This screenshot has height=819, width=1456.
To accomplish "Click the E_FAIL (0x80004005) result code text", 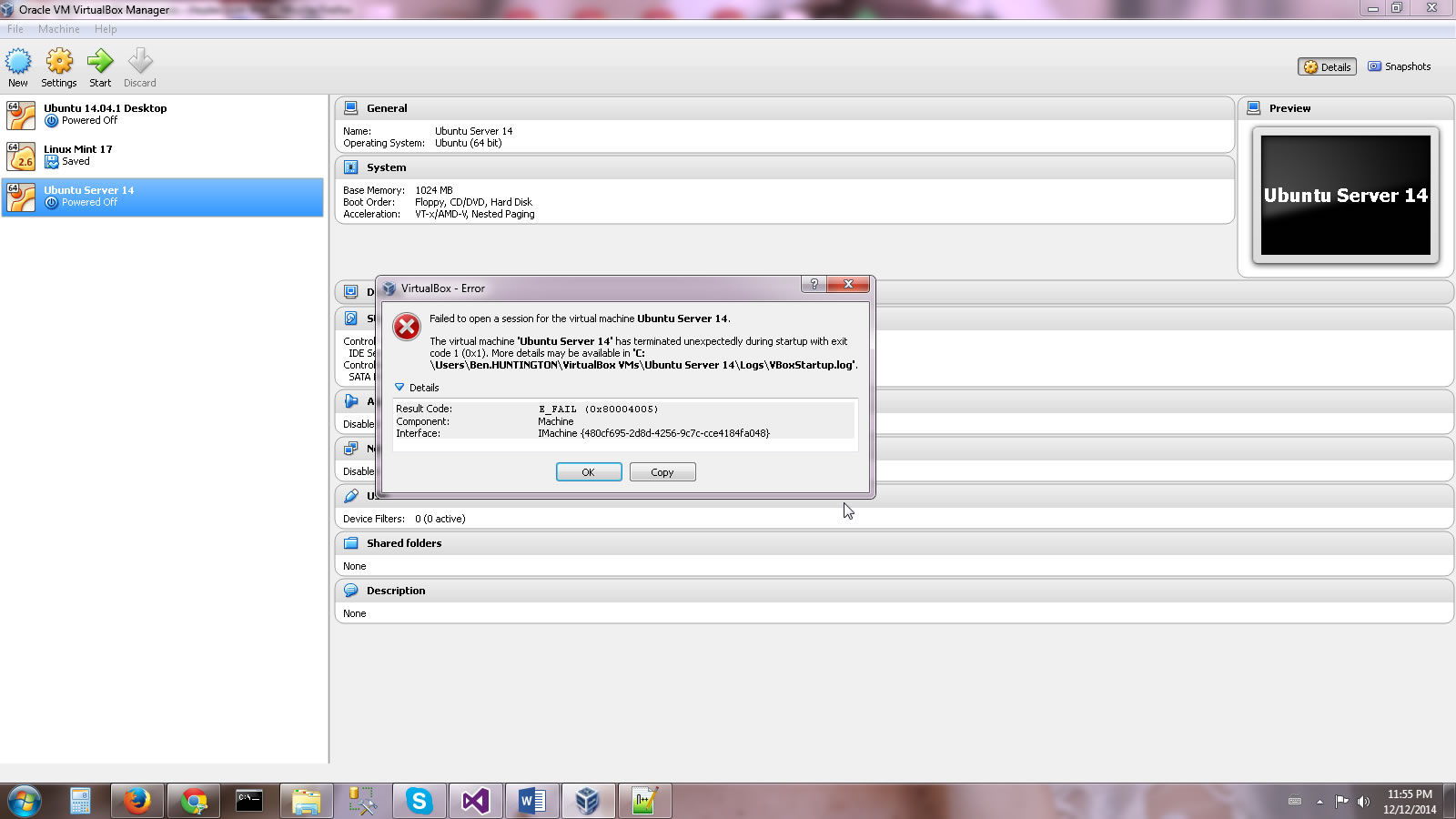I will tap(599, 409).
